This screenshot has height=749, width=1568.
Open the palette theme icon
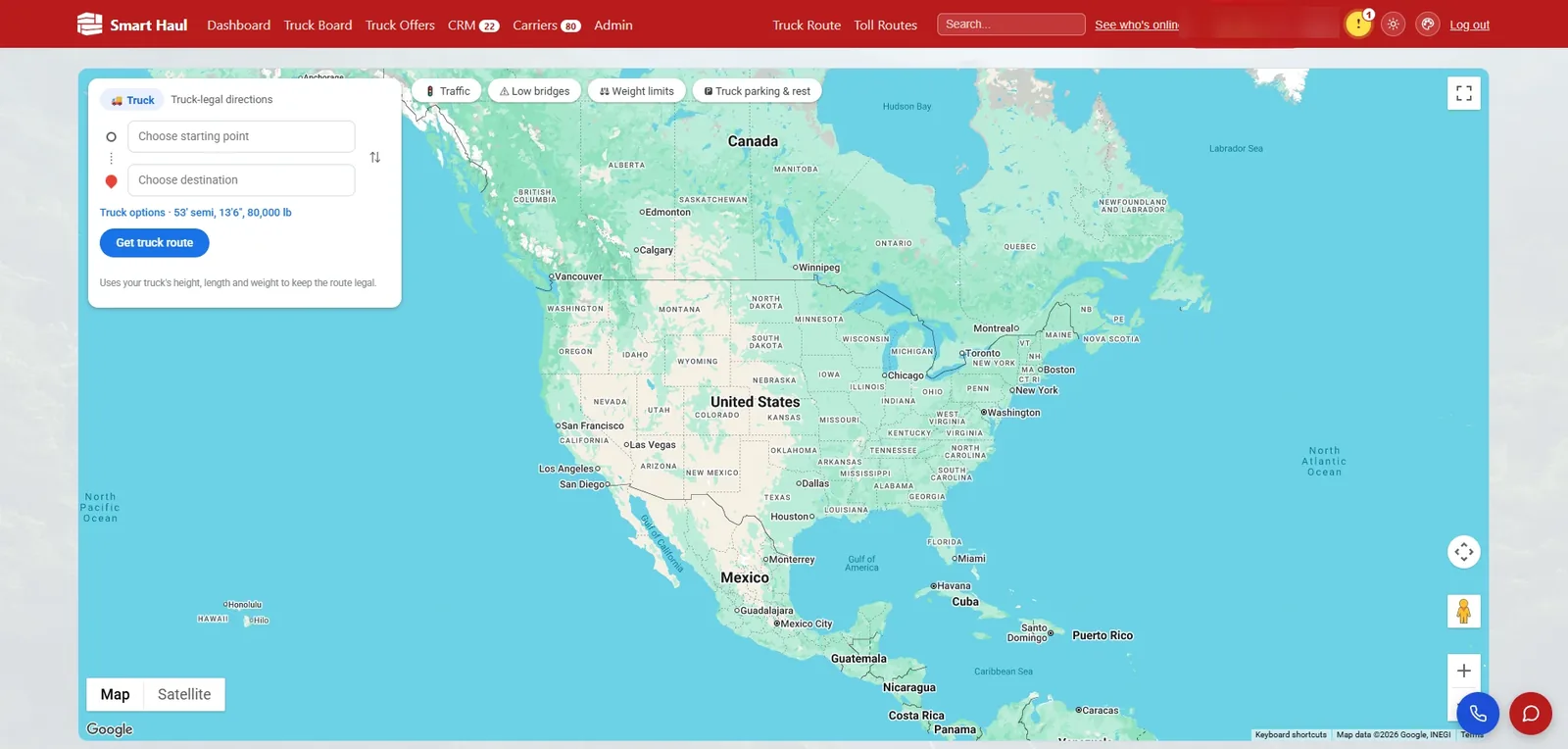pos(1428,25)
